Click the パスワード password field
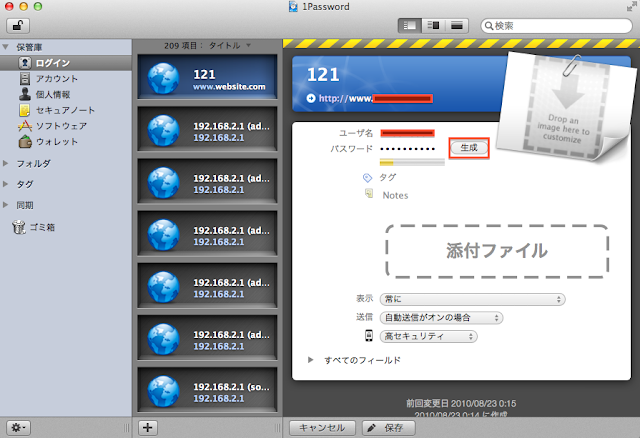Screen dimensions: 640x438 [x=408, y=149]
